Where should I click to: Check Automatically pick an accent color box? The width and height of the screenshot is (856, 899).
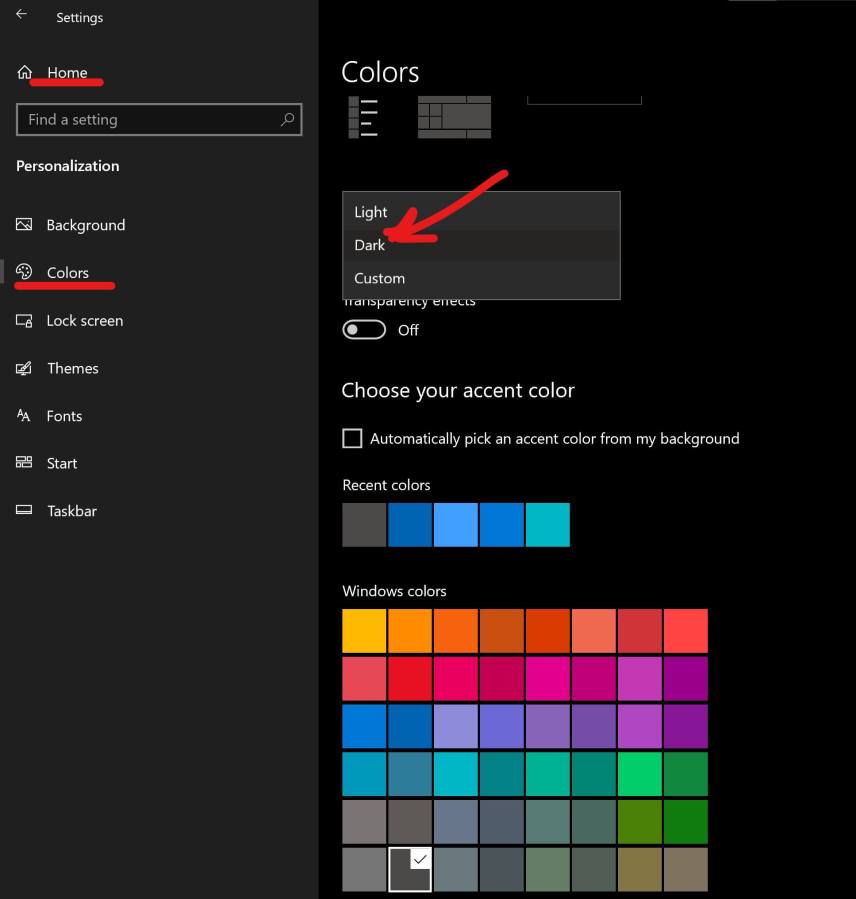[352, 438]
